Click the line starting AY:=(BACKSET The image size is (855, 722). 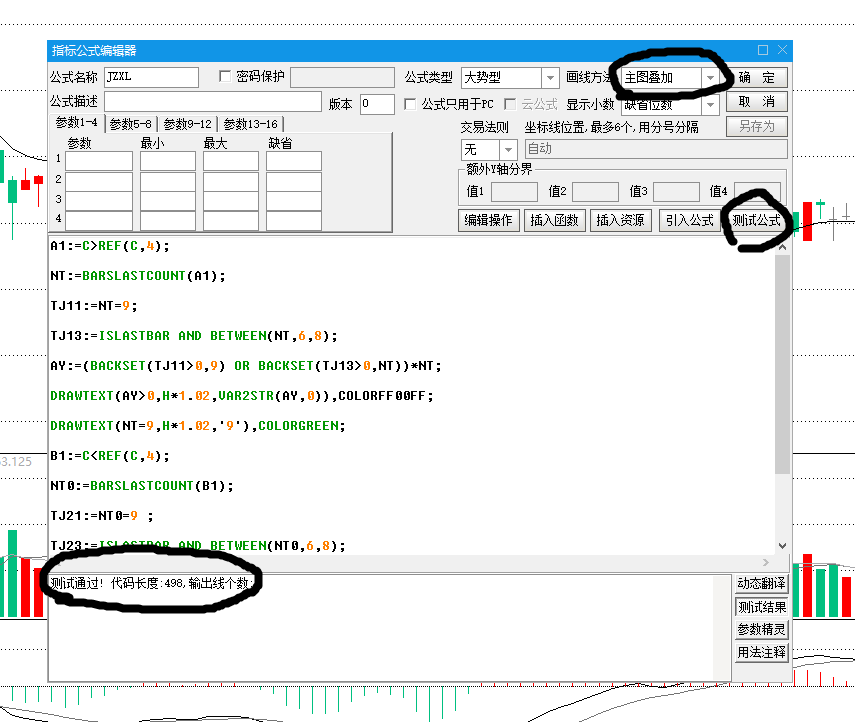tap(245, 366)
